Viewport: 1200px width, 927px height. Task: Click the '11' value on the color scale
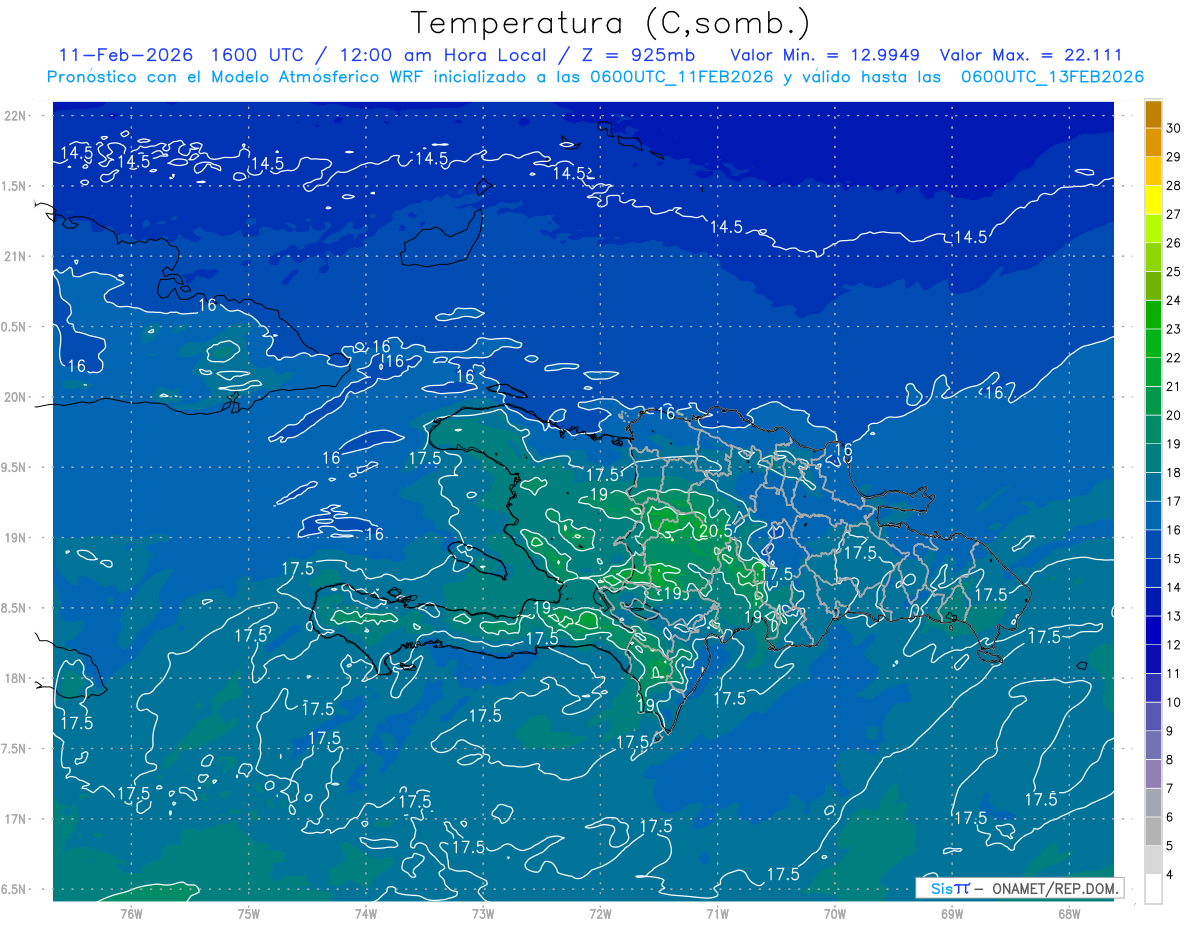[x=1174, y=674]
